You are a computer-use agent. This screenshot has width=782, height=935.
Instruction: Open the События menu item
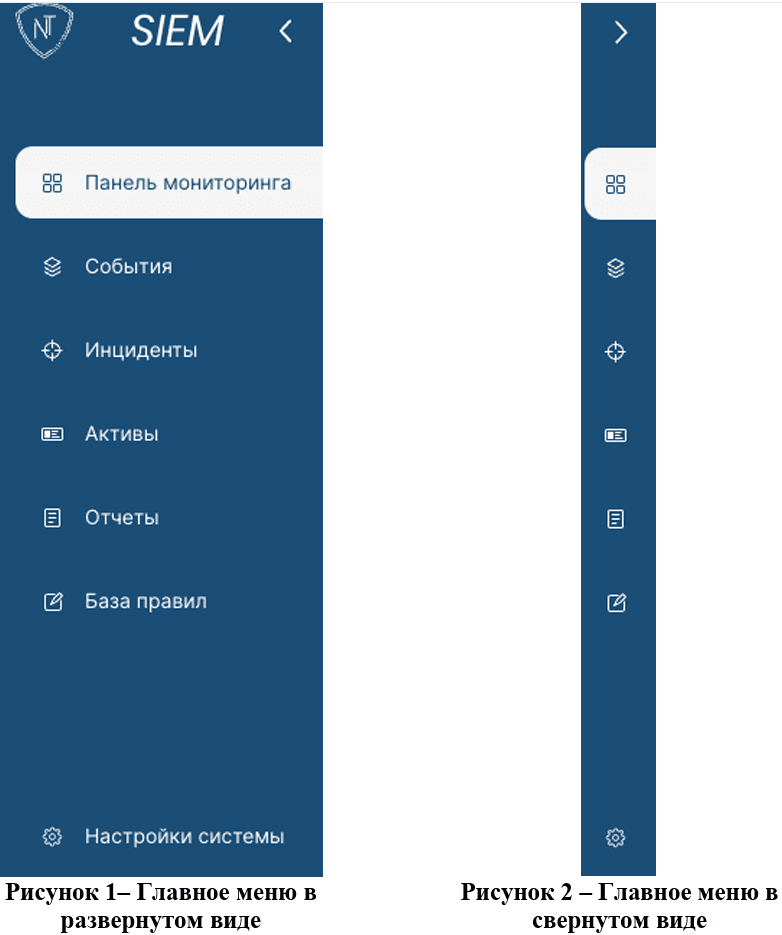pyautogui.click(x=169, y=267)
